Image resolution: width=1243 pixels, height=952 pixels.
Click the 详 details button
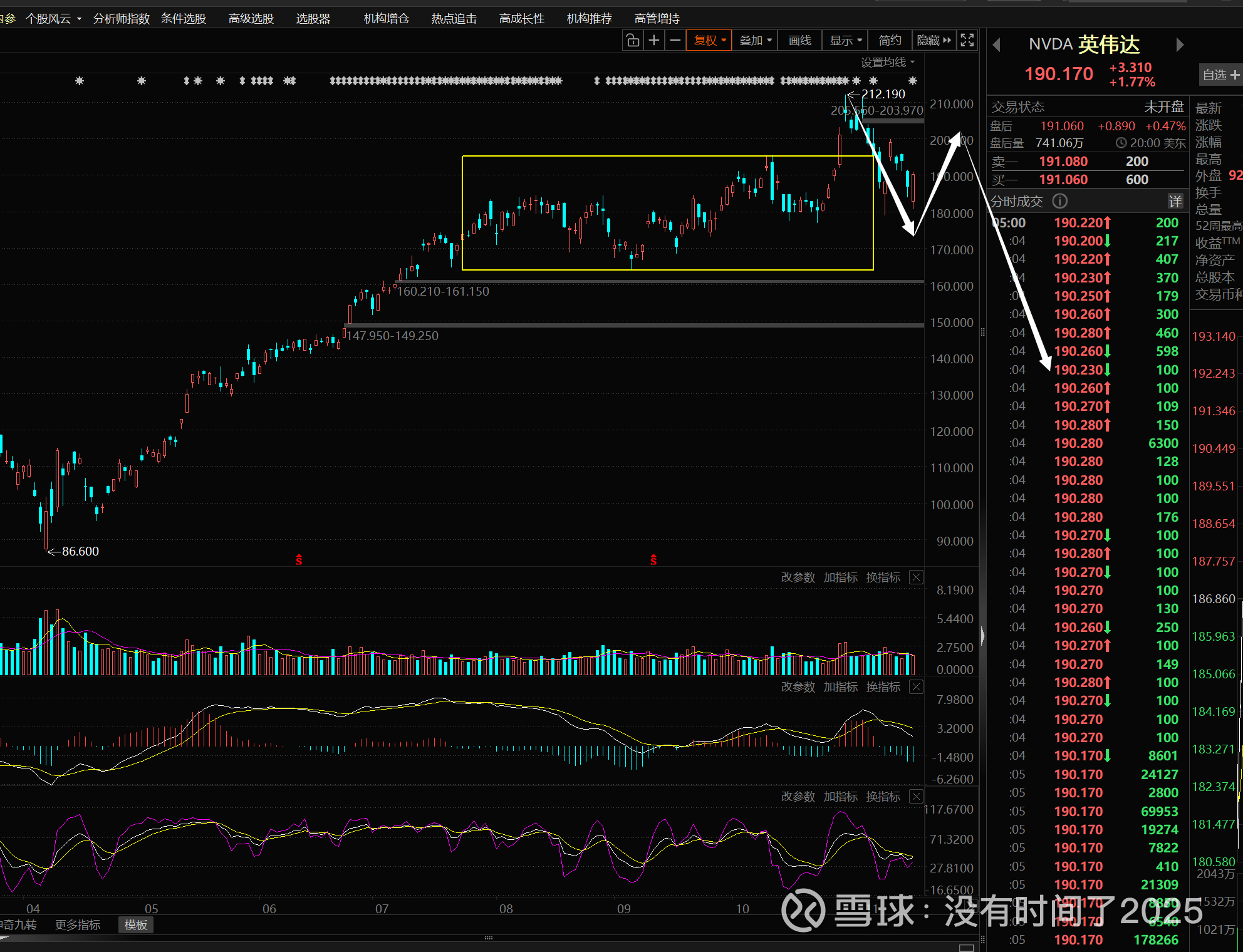pos(1175,201)
